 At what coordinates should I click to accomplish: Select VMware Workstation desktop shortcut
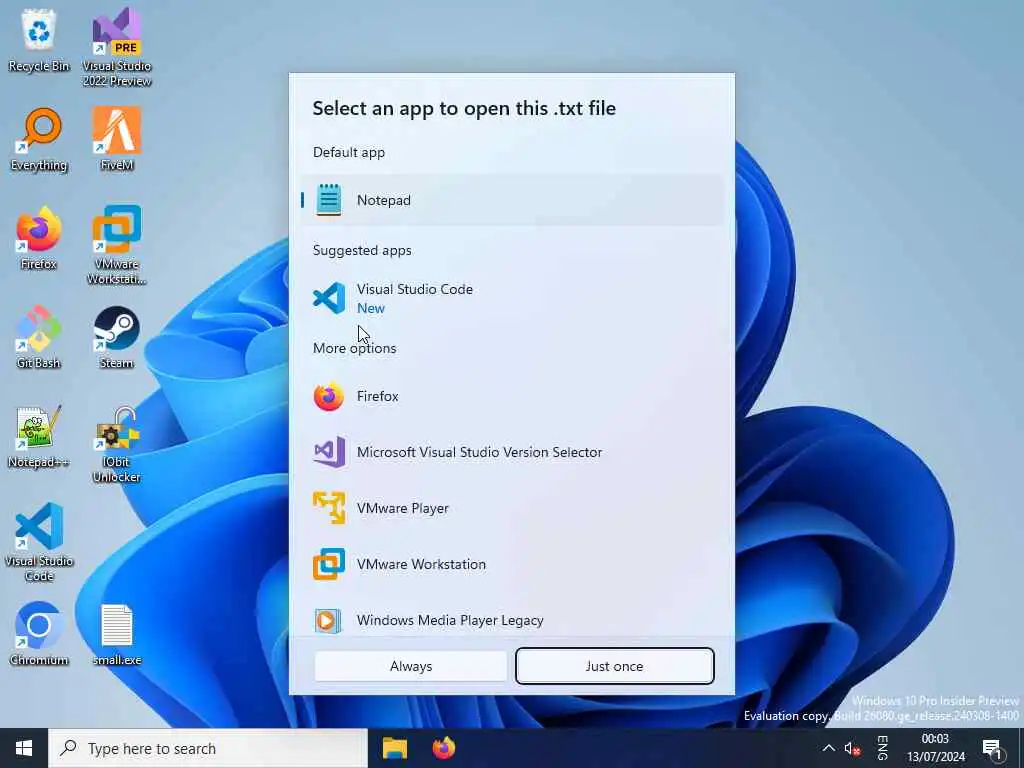(x=117, y=245)
